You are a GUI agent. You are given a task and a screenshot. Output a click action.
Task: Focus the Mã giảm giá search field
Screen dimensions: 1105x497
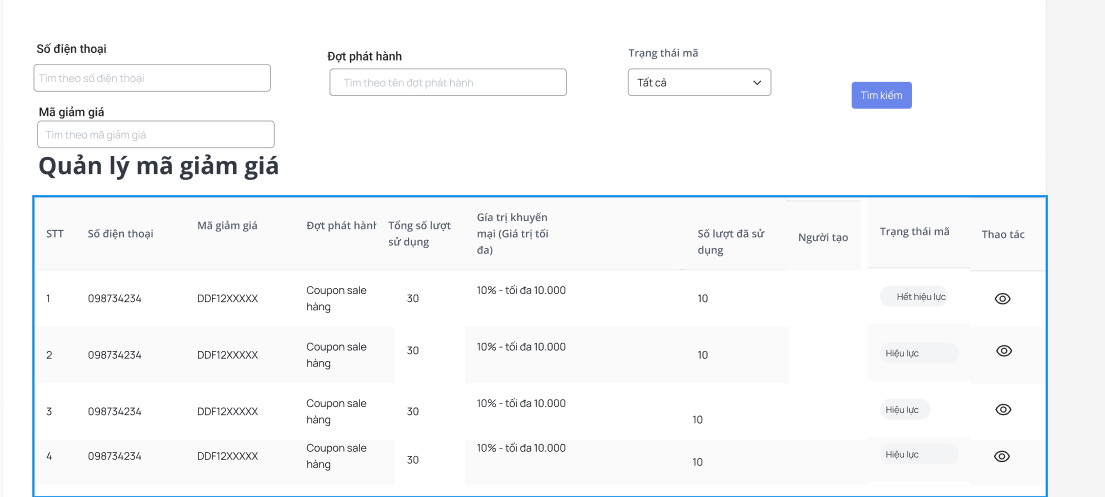click(x=156, y=135)
